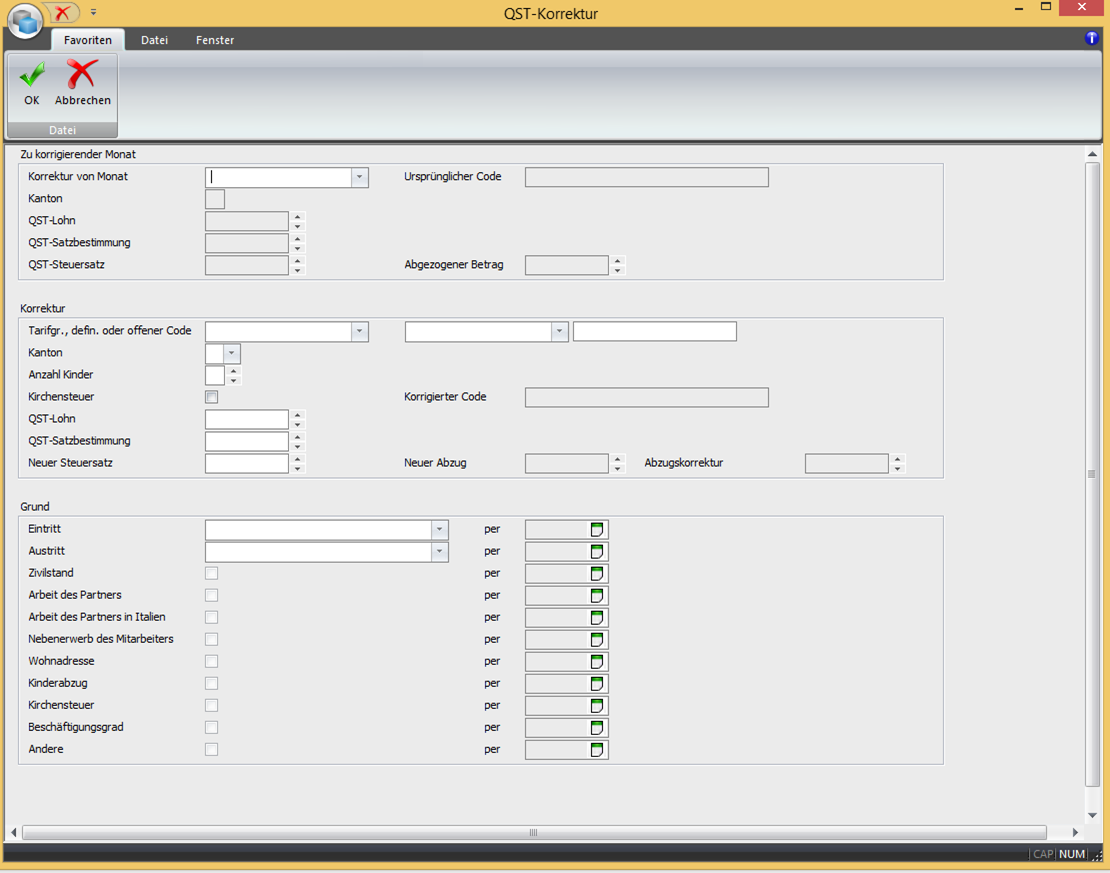Image resolution: width=1110 pixels, height=873 pixels.
Task: Open the Kanton dropdown in Korrektur
Action: pyautogui.click(x=232, y=353)
